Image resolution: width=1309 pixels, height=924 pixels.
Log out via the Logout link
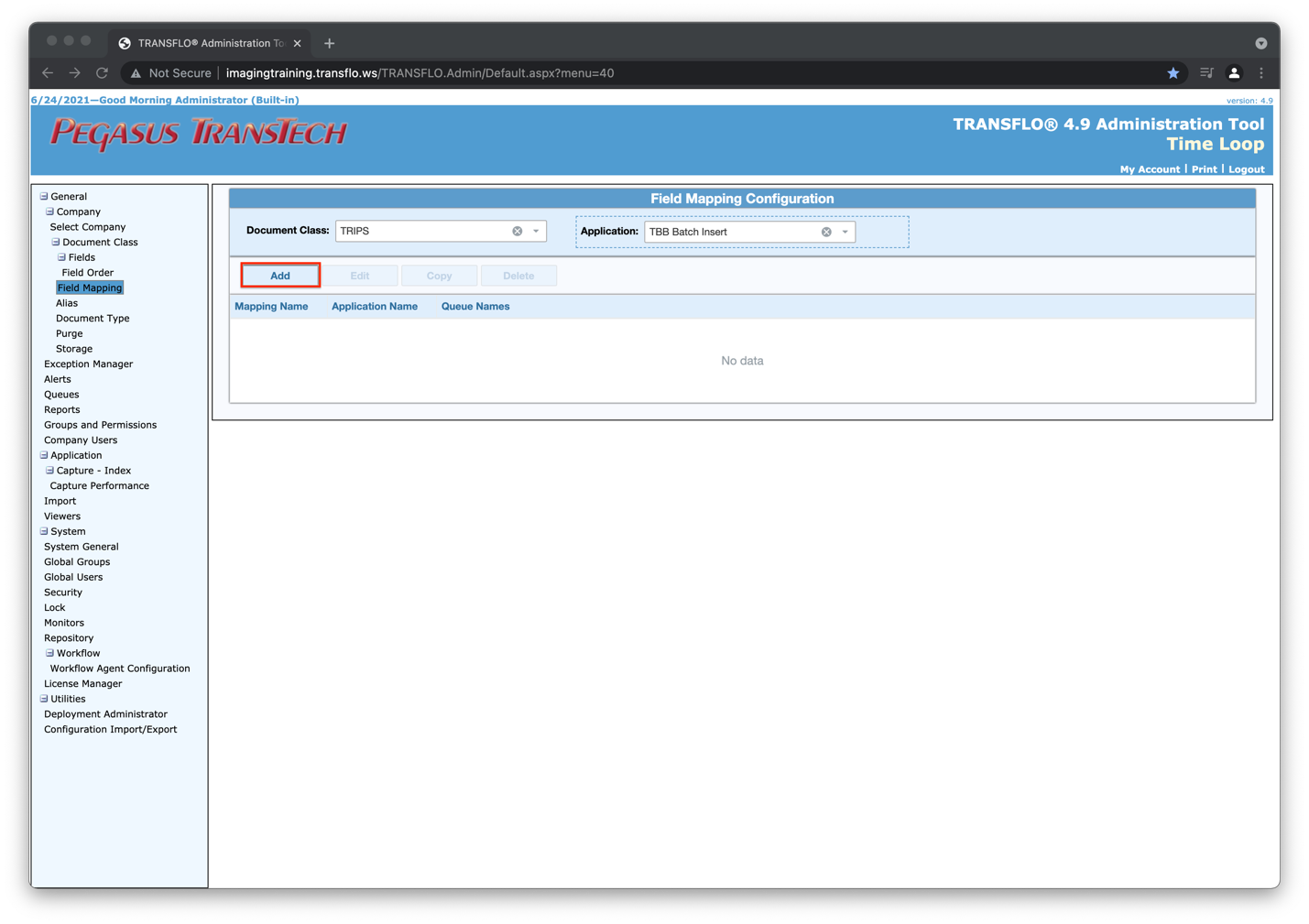click(1246, 169)
